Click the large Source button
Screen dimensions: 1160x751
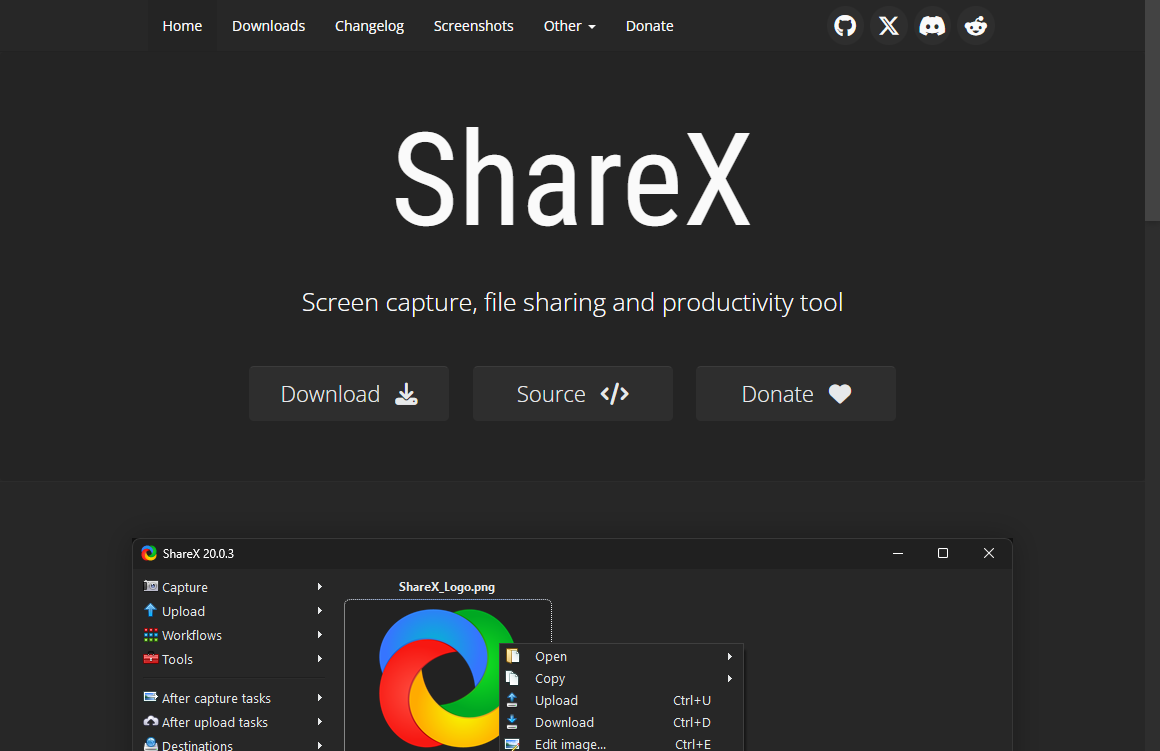coord(573,394)
